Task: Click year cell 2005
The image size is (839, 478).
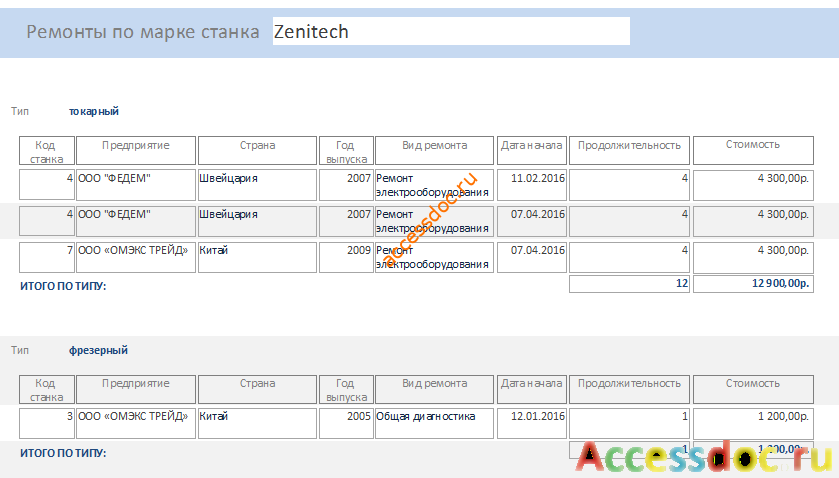Action: (346, 423)
